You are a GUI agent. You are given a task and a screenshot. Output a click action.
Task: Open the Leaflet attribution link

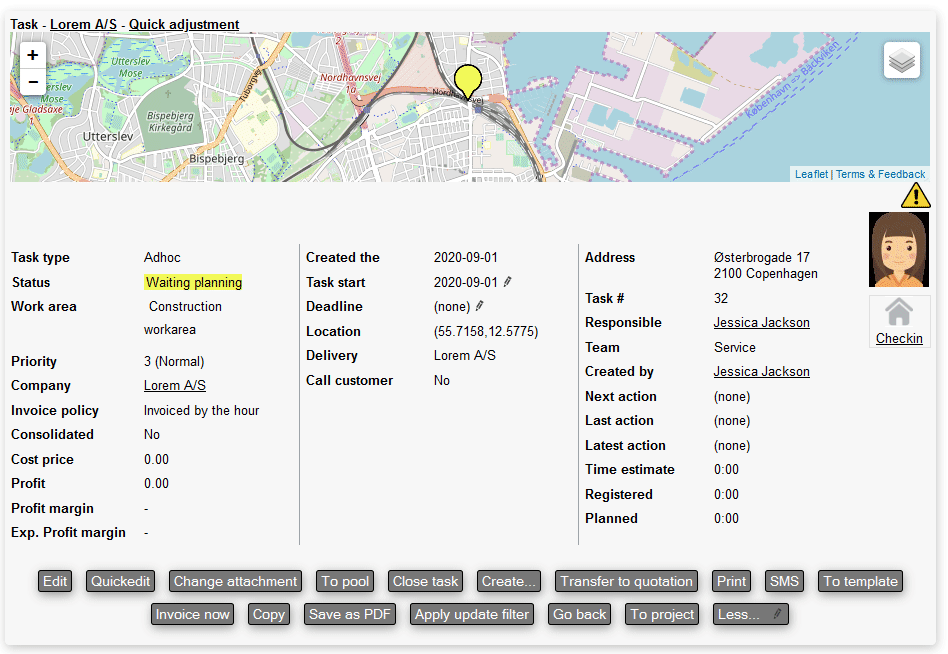pyautogui.click(x=811, y=174)
